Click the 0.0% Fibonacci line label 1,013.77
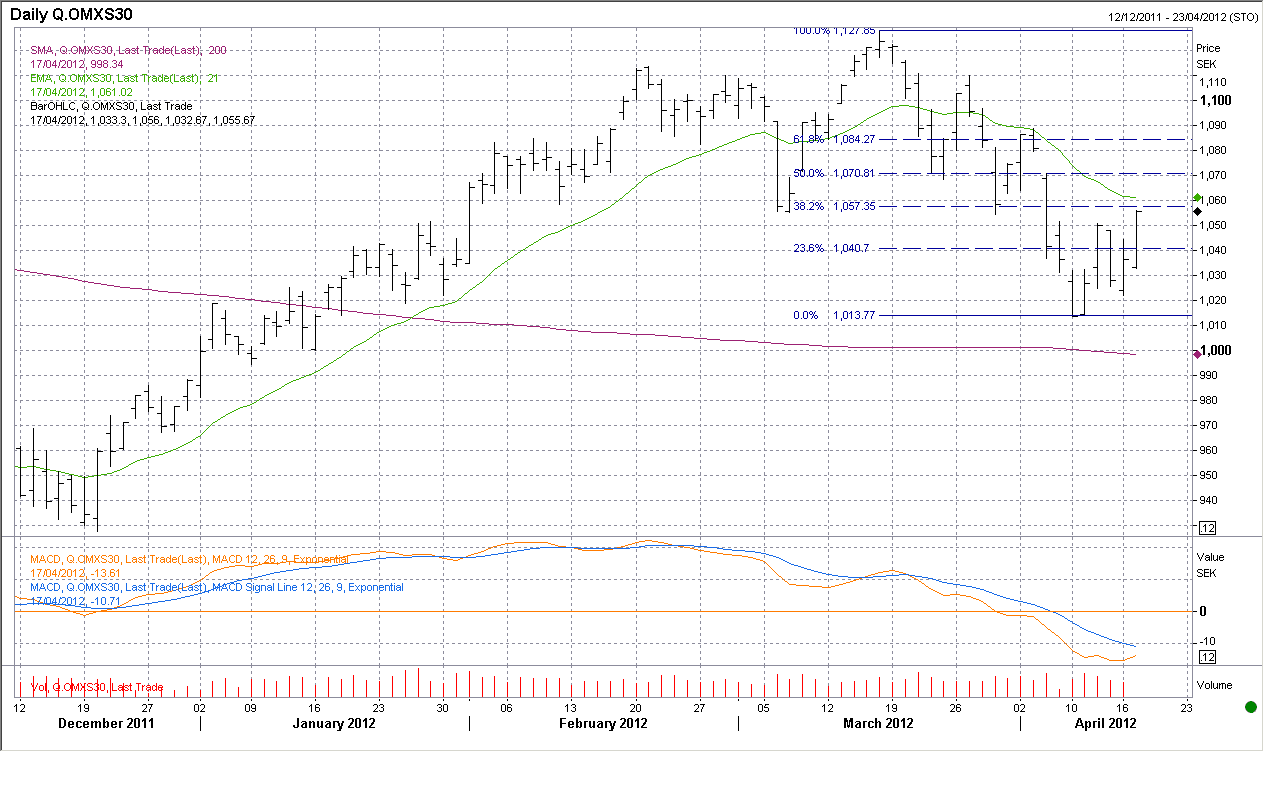The height and width of the screenshot is (798, 1267). pyautogui.click(x=835, y=315)
